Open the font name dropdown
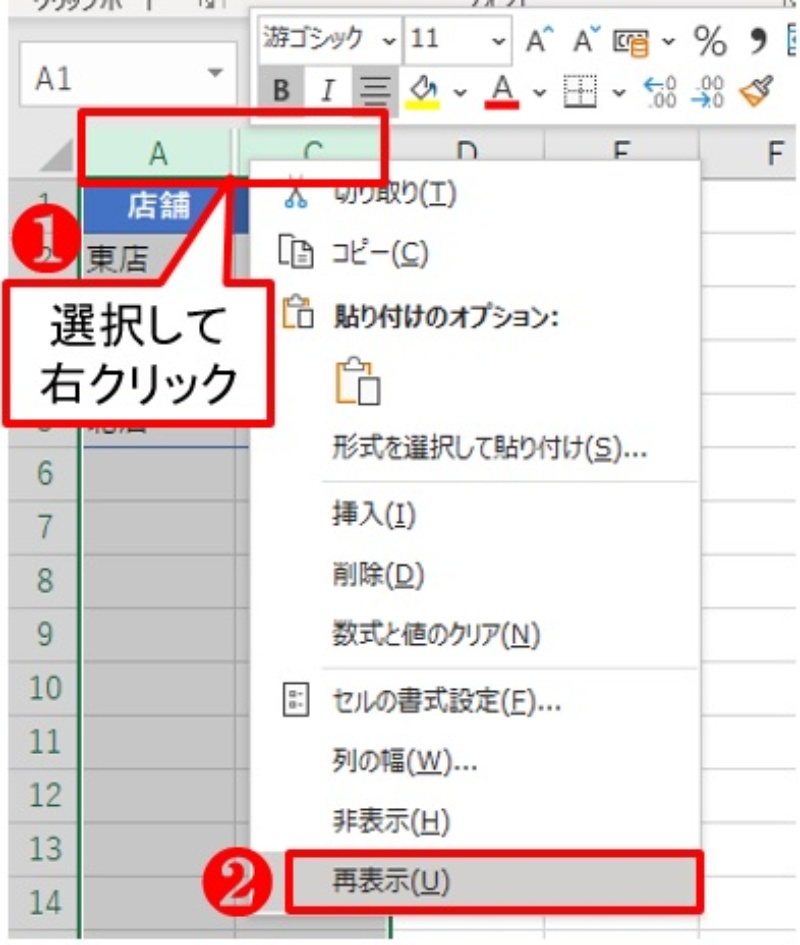 pos(388,41)
